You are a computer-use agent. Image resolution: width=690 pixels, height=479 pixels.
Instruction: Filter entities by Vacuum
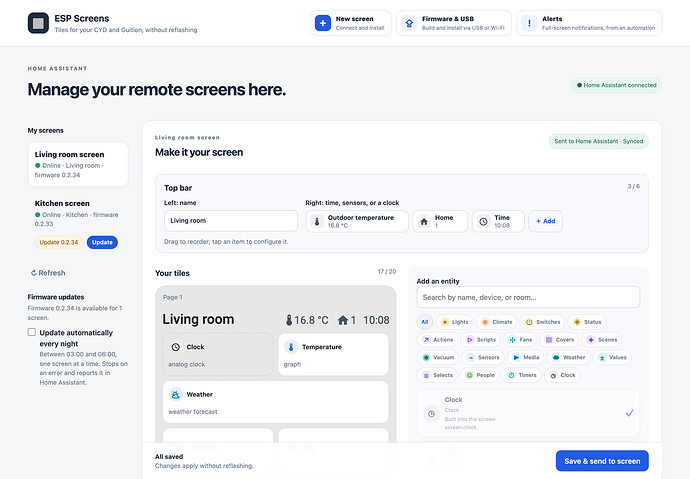[438, 357]
